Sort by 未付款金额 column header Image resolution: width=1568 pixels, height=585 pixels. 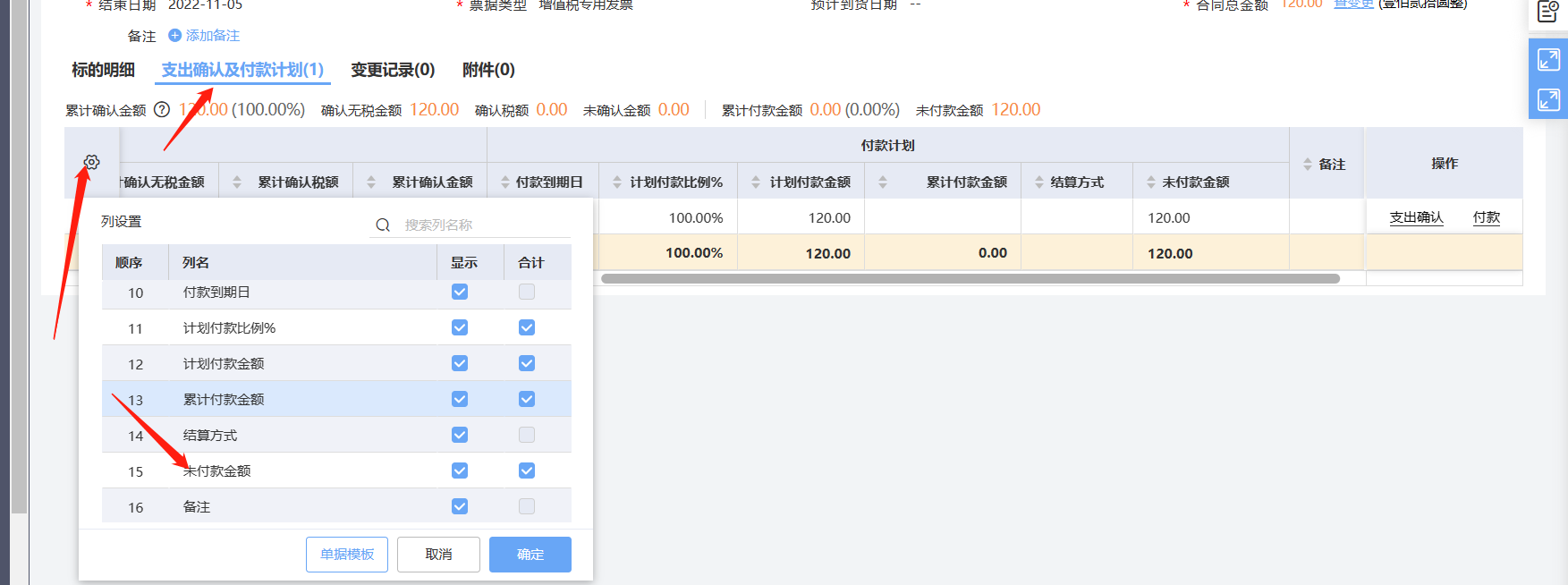click(x=1151, y=182)
